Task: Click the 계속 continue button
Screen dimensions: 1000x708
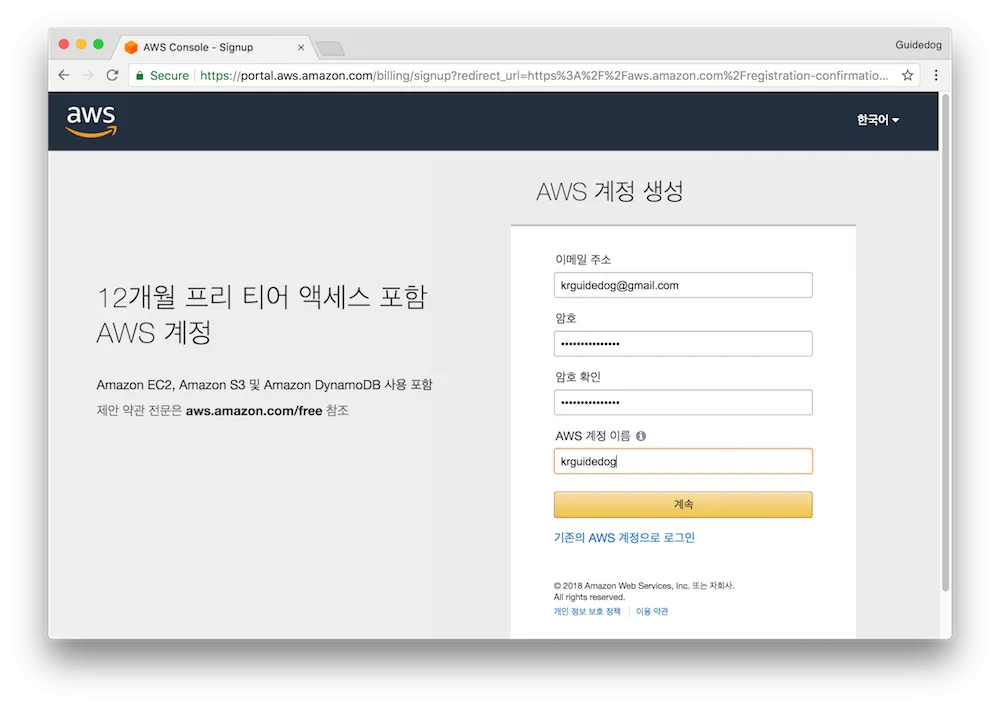Action: 683,505
